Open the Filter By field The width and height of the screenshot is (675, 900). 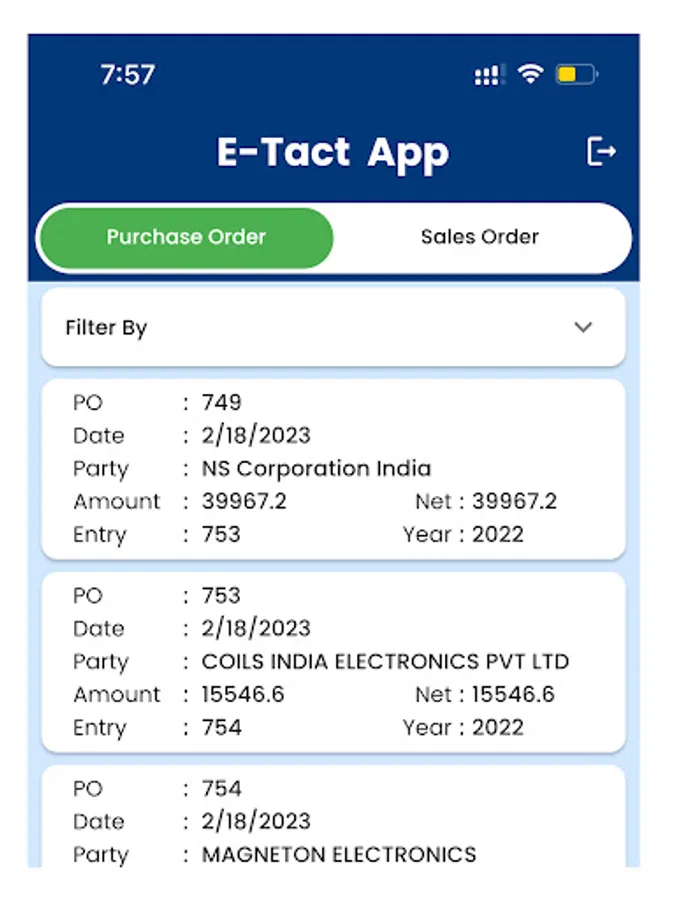tap(333, 327)
